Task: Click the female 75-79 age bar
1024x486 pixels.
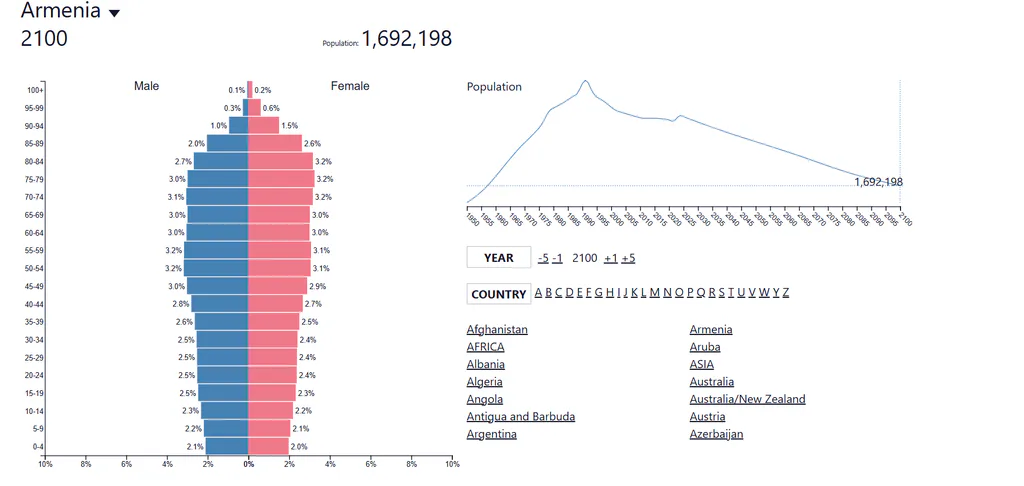Action: pos(281,178)
